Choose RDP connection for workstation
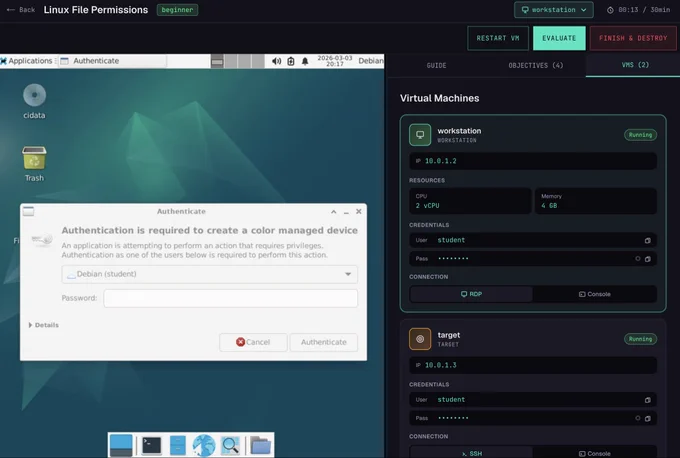 click(x=471, y=294)
